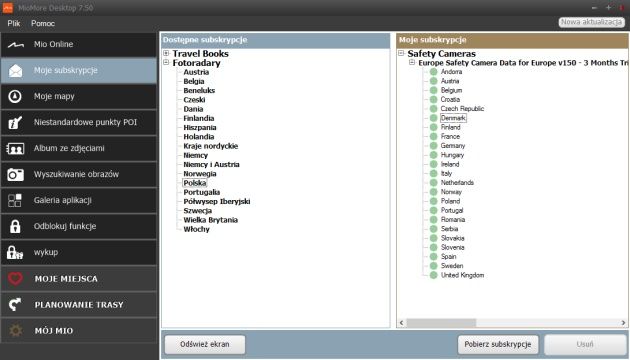Click the Odśwież ekran button

205,344
